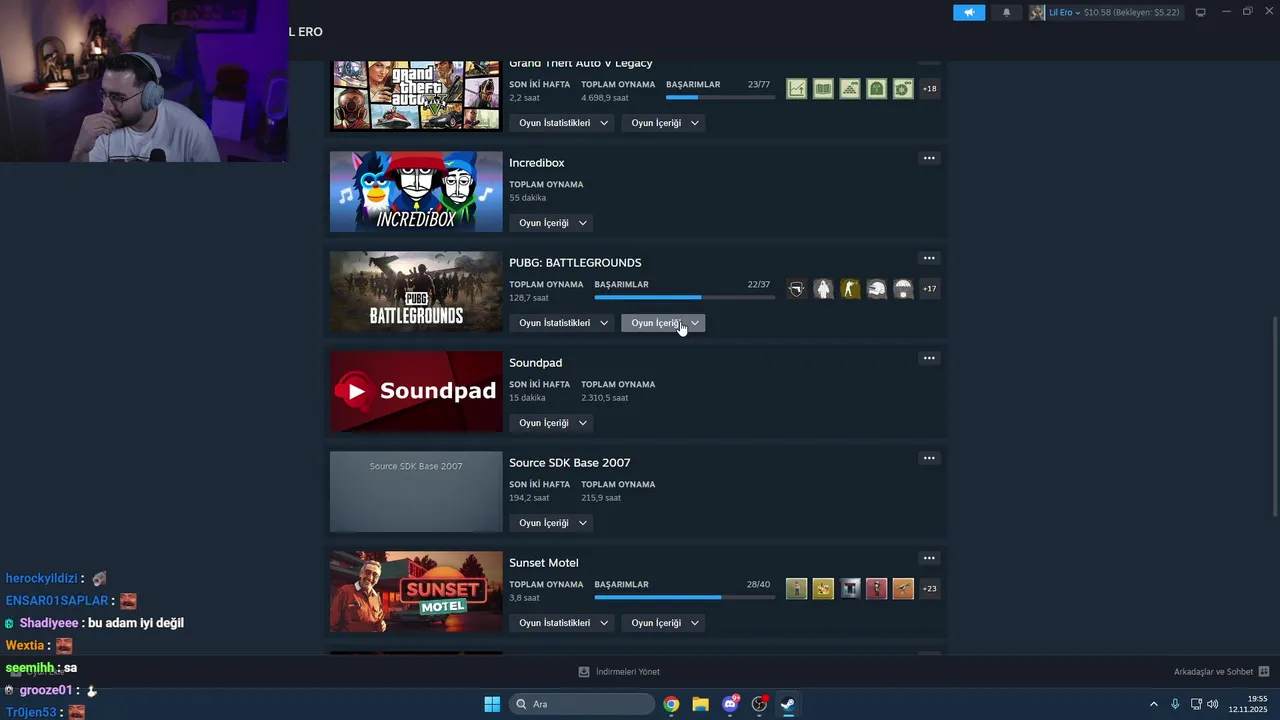The image size is (1280, 720).
Task: Click the Steam taskbar icon
Action: pos(788,704)
